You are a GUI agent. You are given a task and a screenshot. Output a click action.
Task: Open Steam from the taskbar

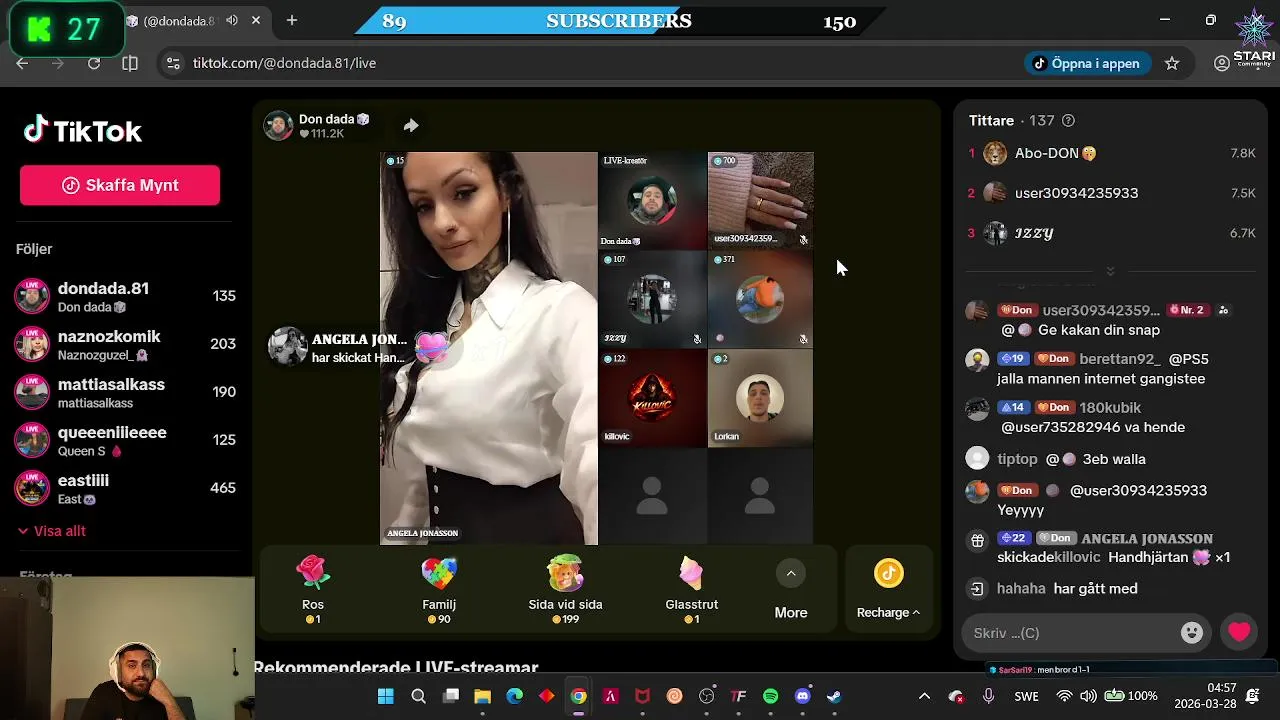[834, 696]
